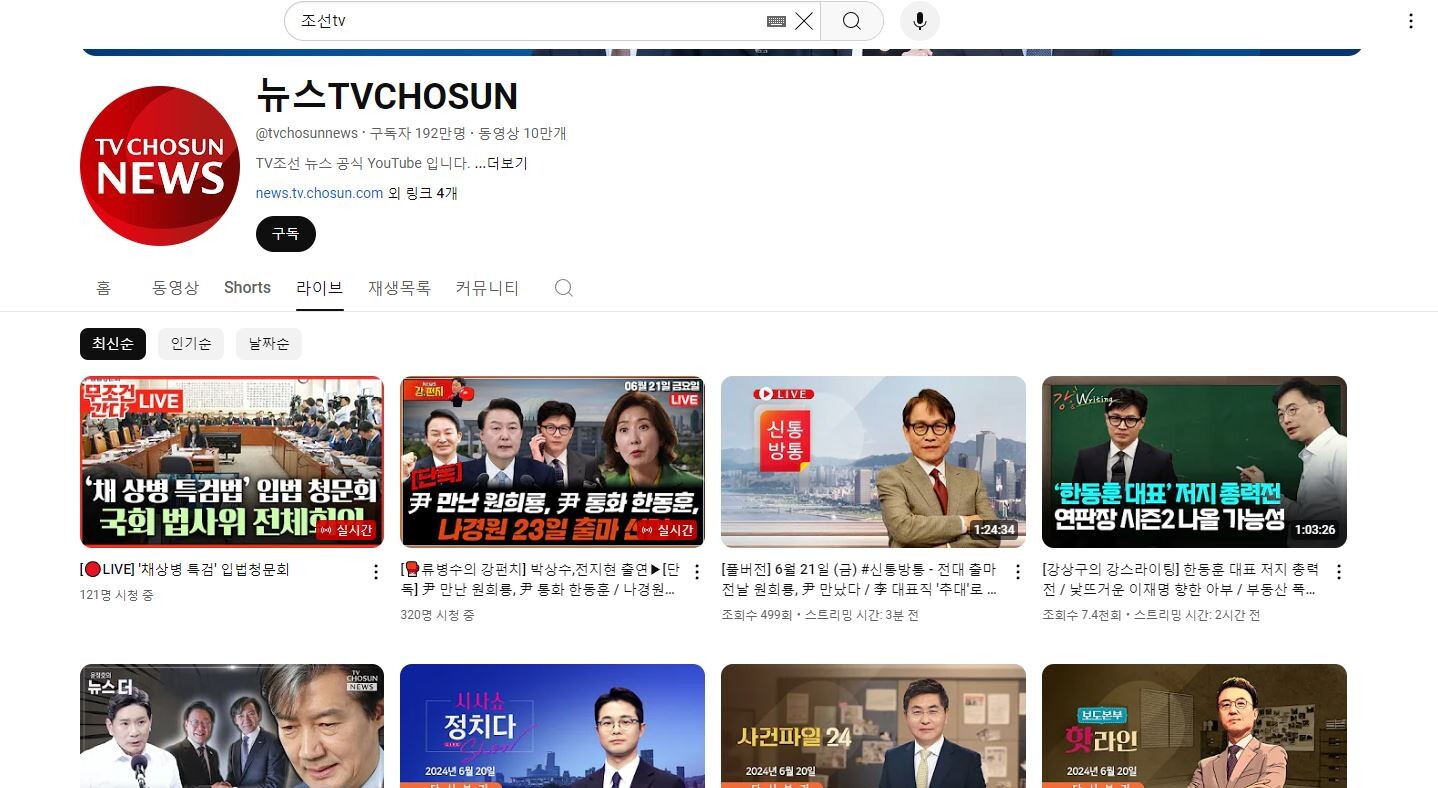Sort videos by 인기순 chip
Screen dimensions: 1438x788
click(x=191, y=344)
